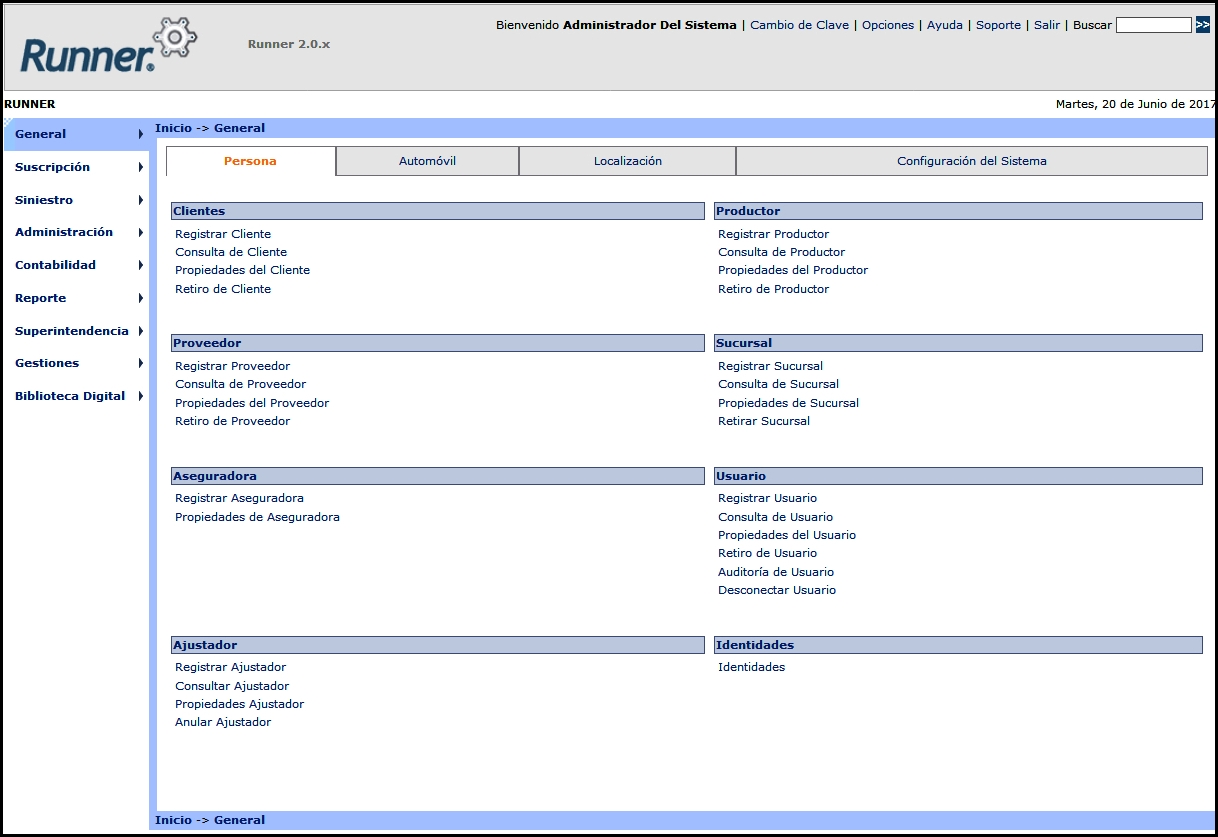The height and width of the screenshot is (837, 1218).
Task: Open Registrar Ajustador
Action: [x=230, y=667]
